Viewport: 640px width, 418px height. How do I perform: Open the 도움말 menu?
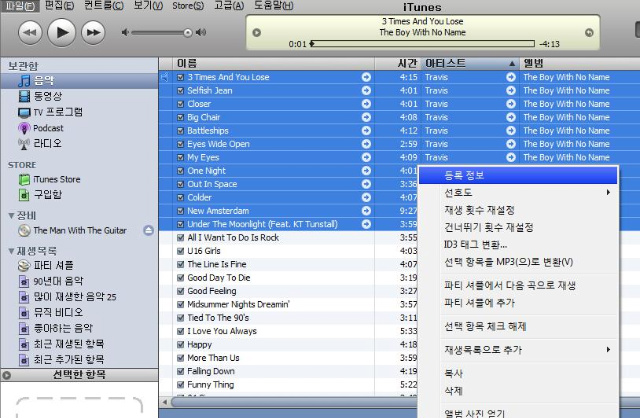(273, 6)
